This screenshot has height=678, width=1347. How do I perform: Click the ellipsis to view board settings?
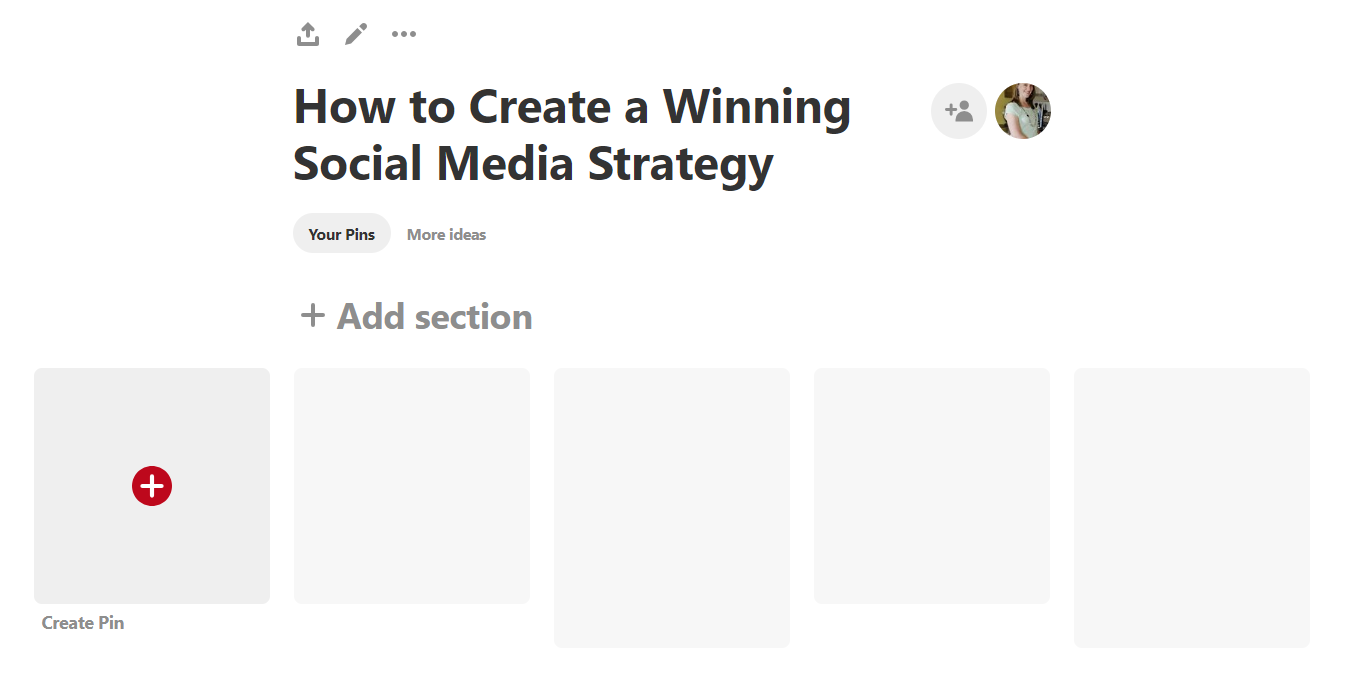(x=403, y=33)
